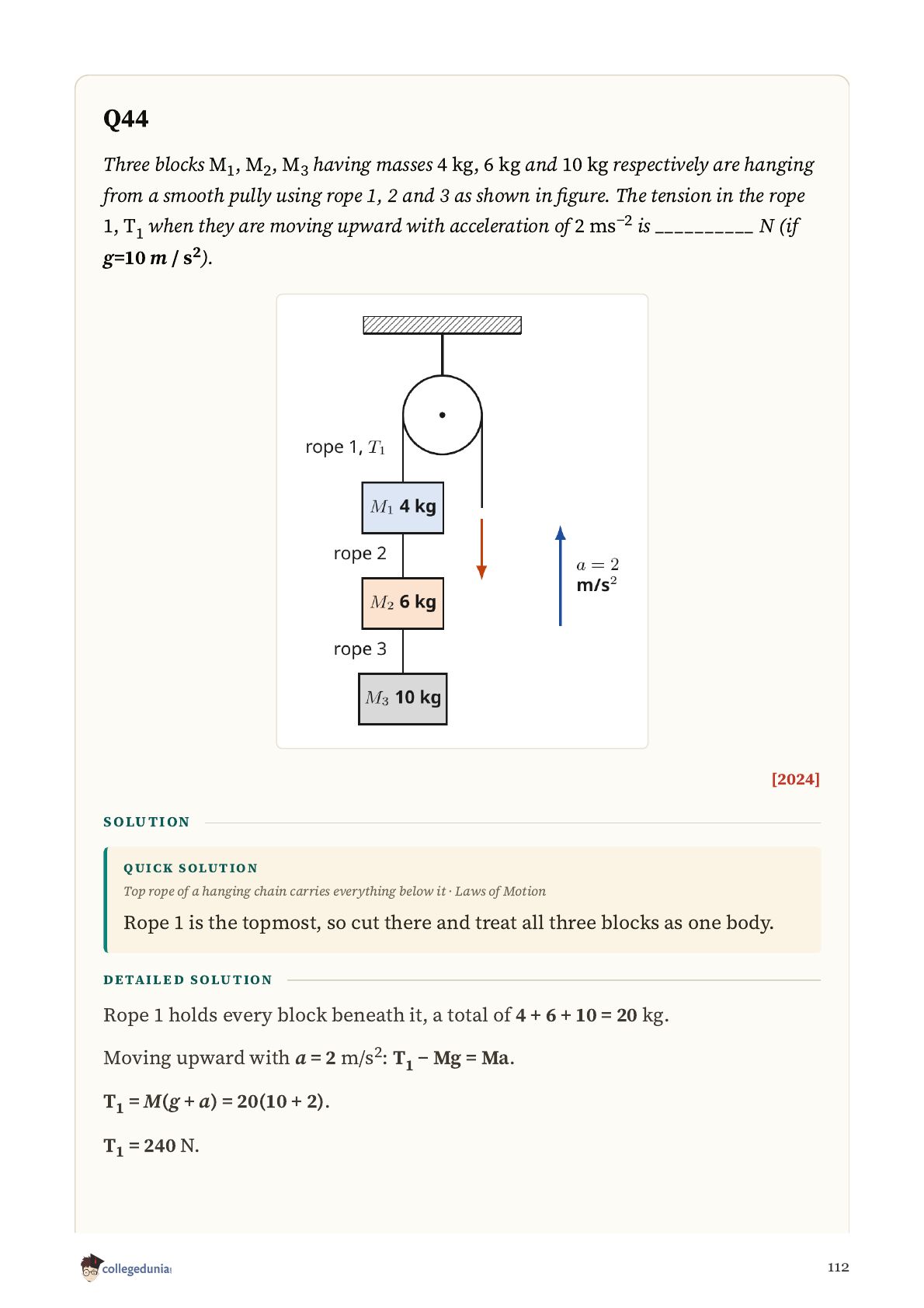
Task: Click the a = 2 m/s² label
Action: 598,575
